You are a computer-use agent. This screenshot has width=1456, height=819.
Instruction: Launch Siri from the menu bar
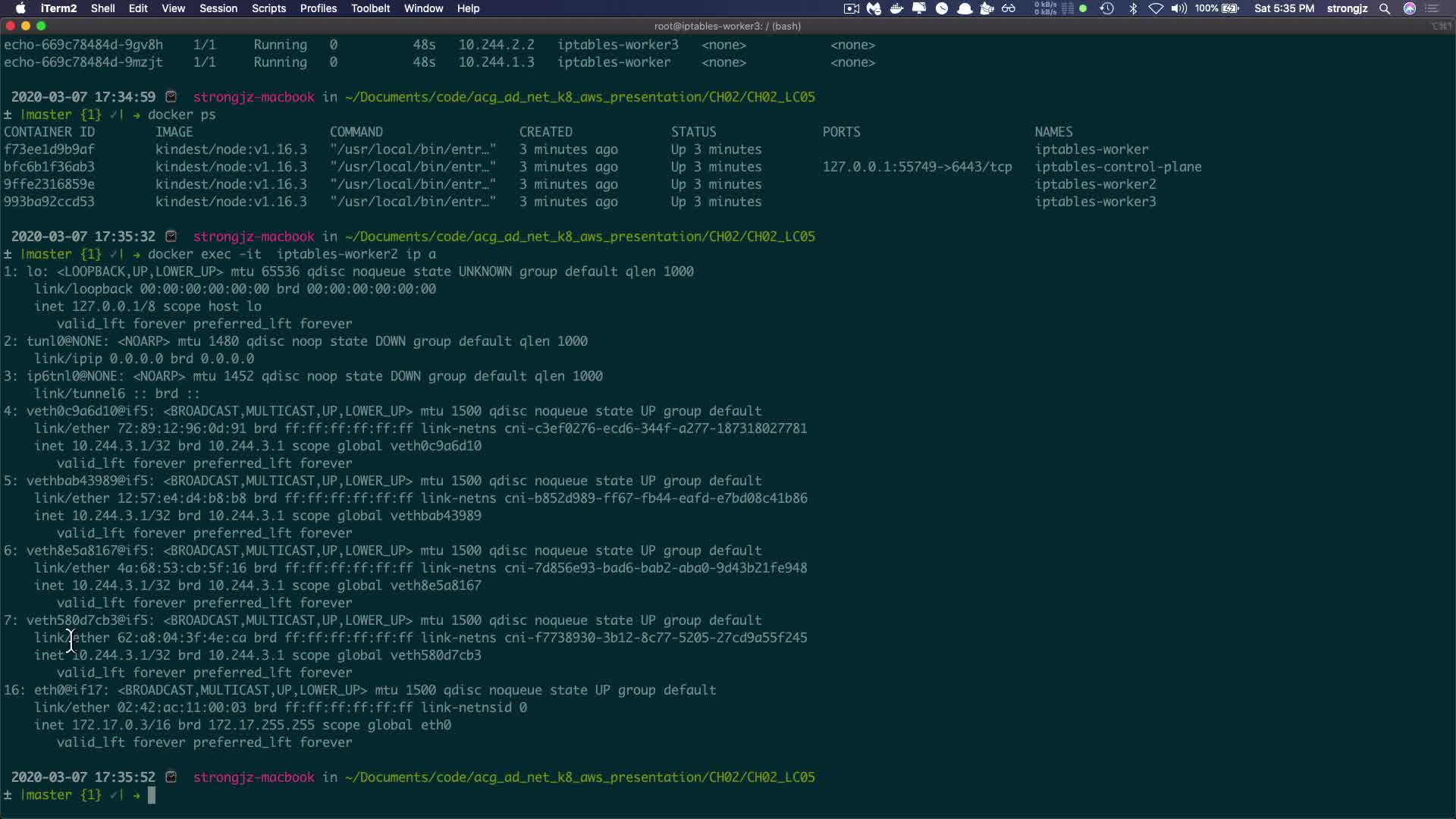click(1410, 8)
